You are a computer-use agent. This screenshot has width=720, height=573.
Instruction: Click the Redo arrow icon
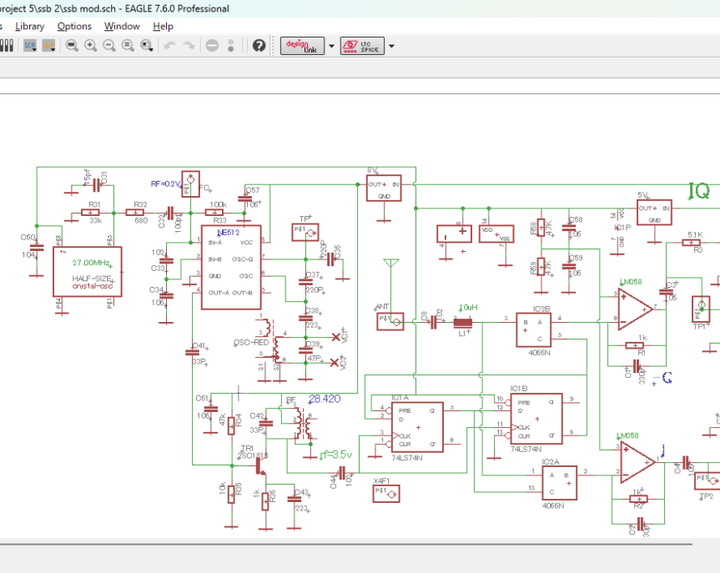[188, 46]
